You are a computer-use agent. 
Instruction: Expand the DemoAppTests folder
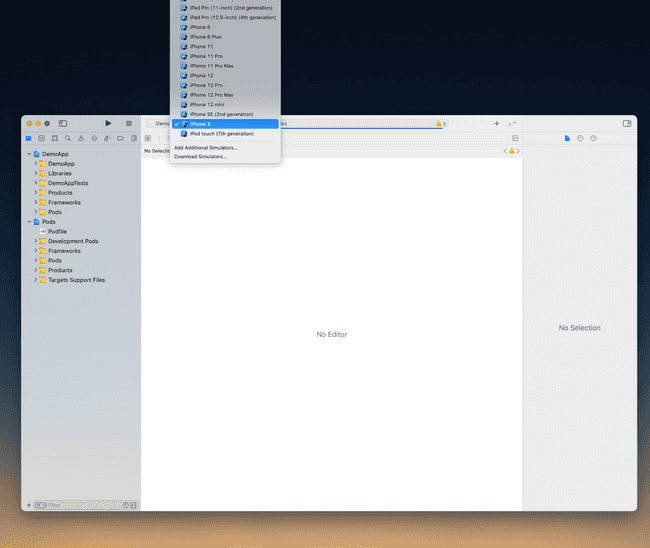click(x=36, y=183)
